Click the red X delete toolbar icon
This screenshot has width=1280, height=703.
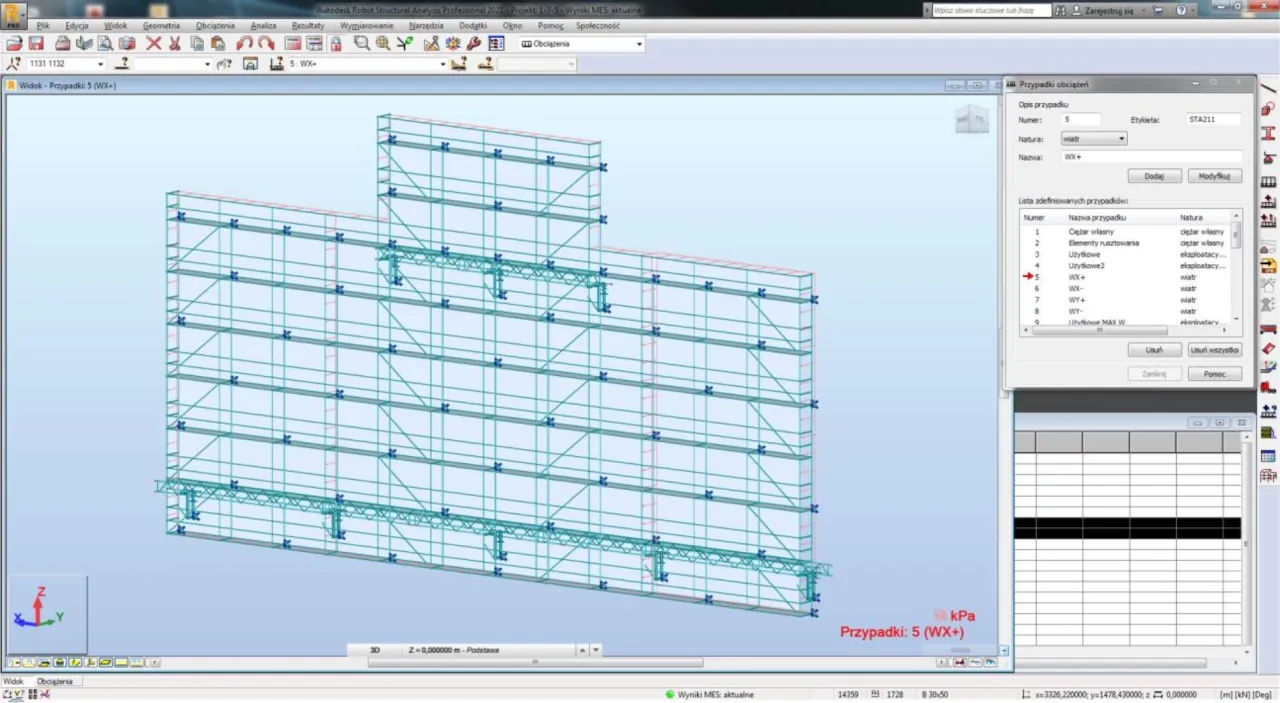tap(153, 44)
